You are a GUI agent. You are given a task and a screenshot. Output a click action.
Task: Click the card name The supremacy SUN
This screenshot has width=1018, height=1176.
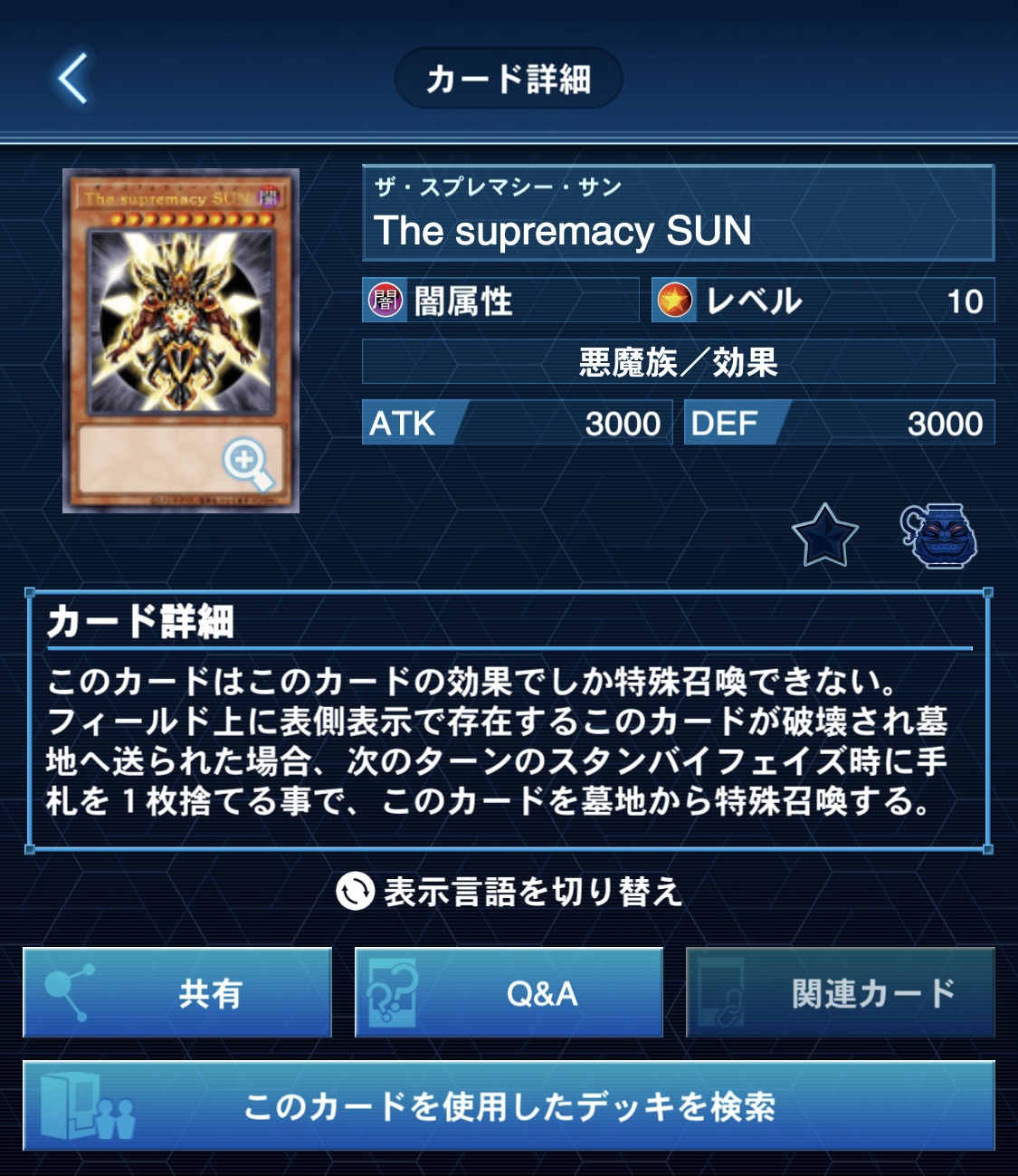click(563, 231)
